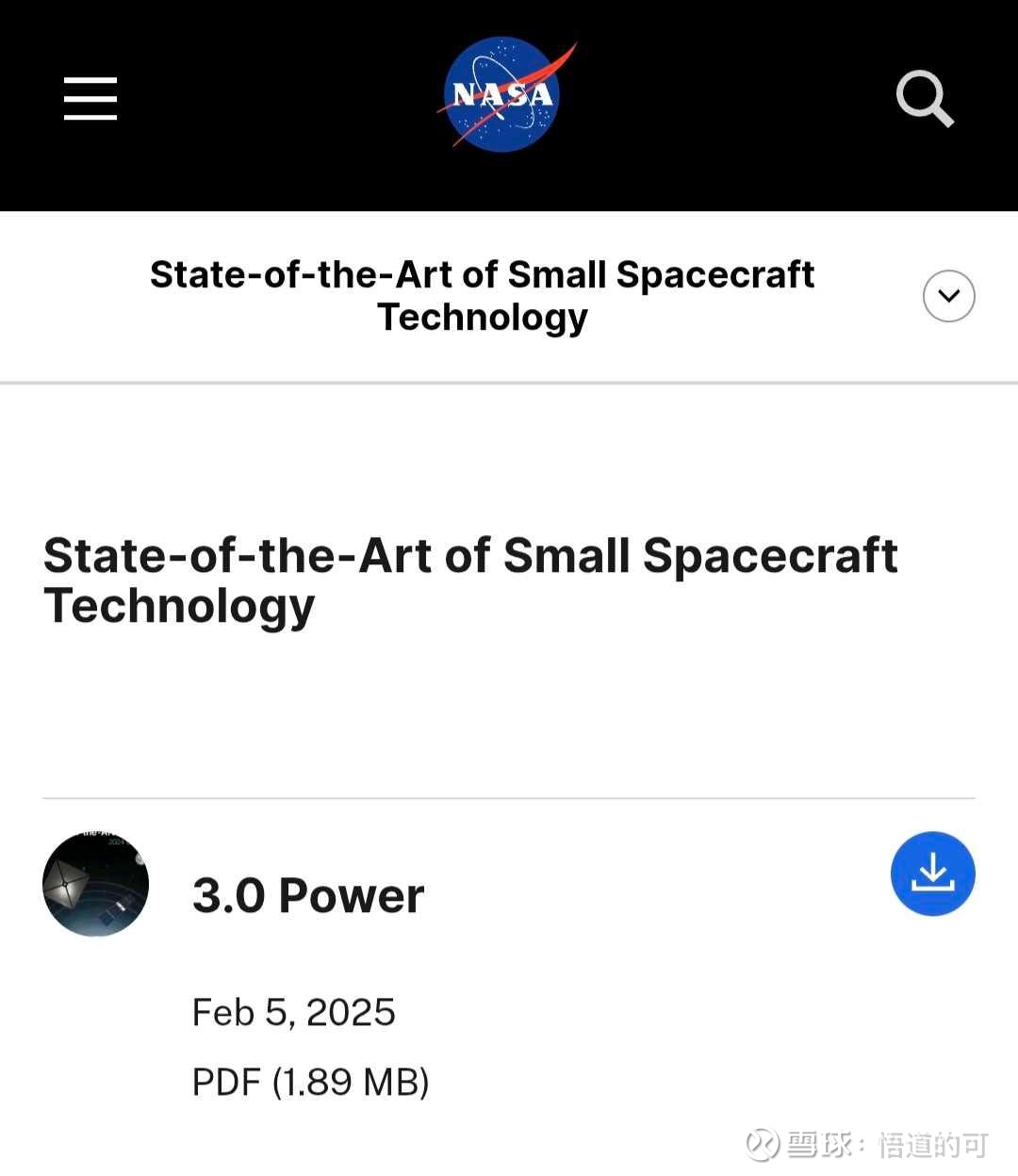Click the word "Power" in the document title
Screen dimensions: 1018x1176
pos(352,895)
